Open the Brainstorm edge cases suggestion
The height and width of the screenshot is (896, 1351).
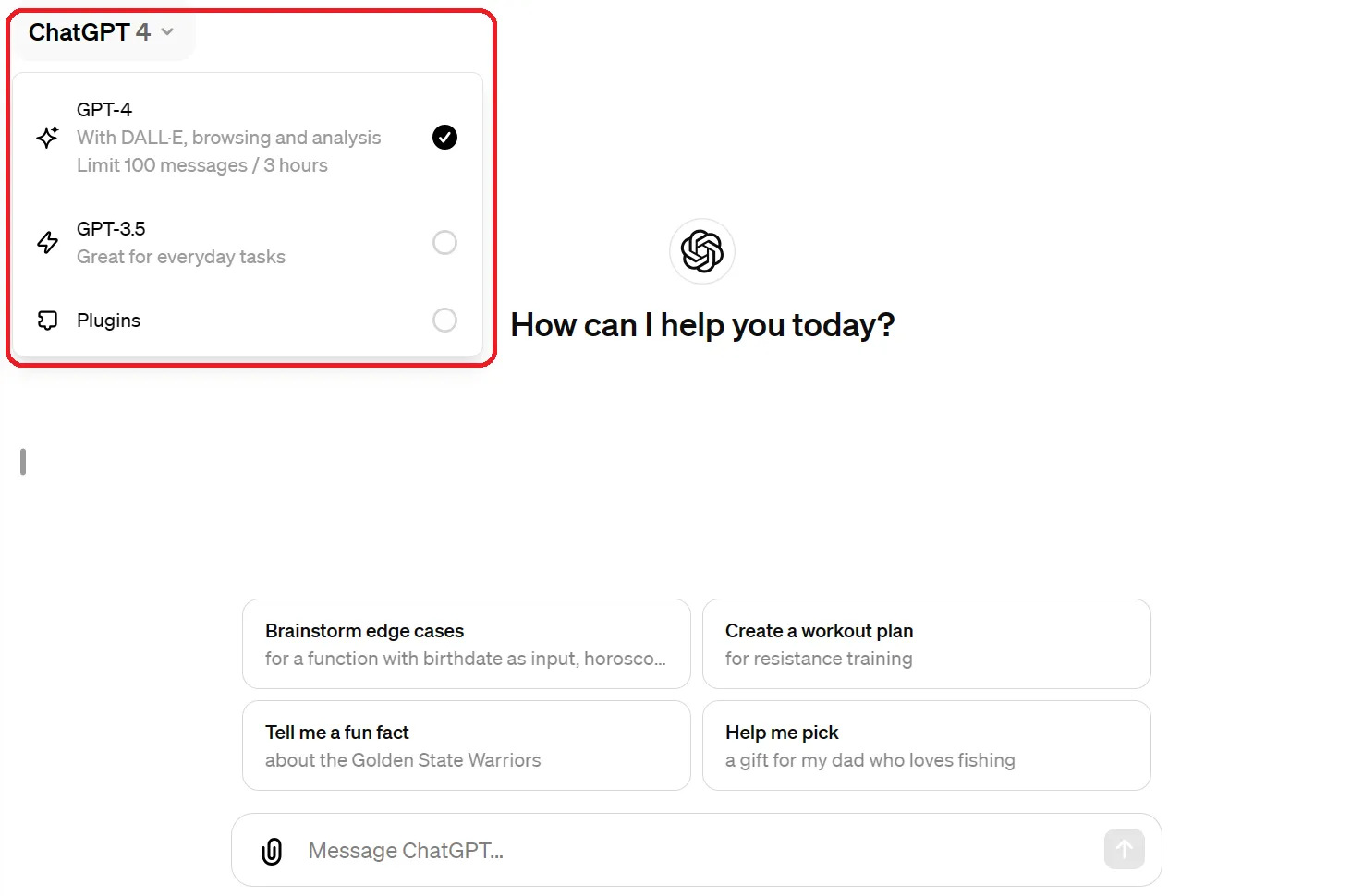pyautogui.click(x=466, y=644)
